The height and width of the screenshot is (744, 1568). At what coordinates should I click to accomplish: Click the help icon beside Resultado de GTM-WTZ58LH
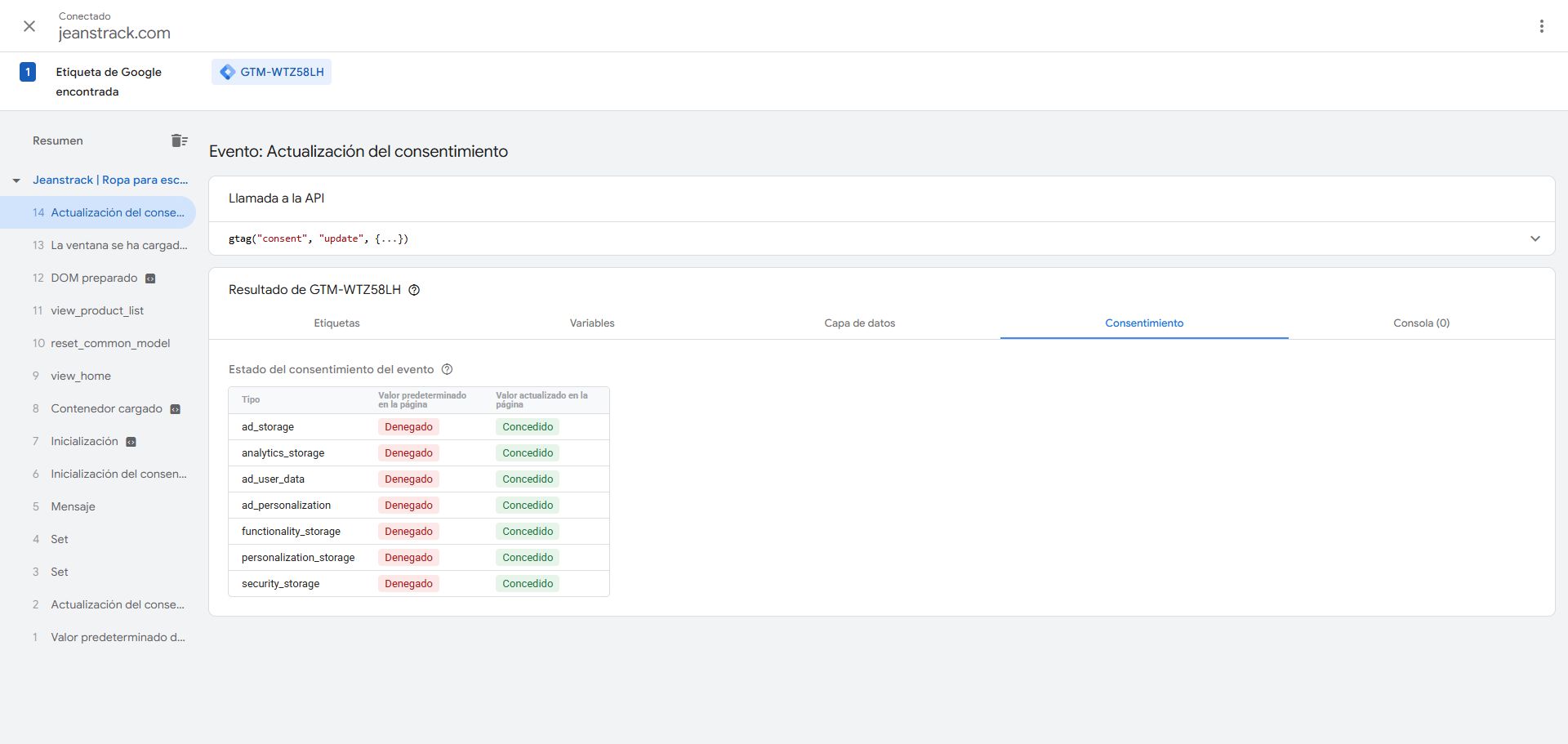point(414,290)
